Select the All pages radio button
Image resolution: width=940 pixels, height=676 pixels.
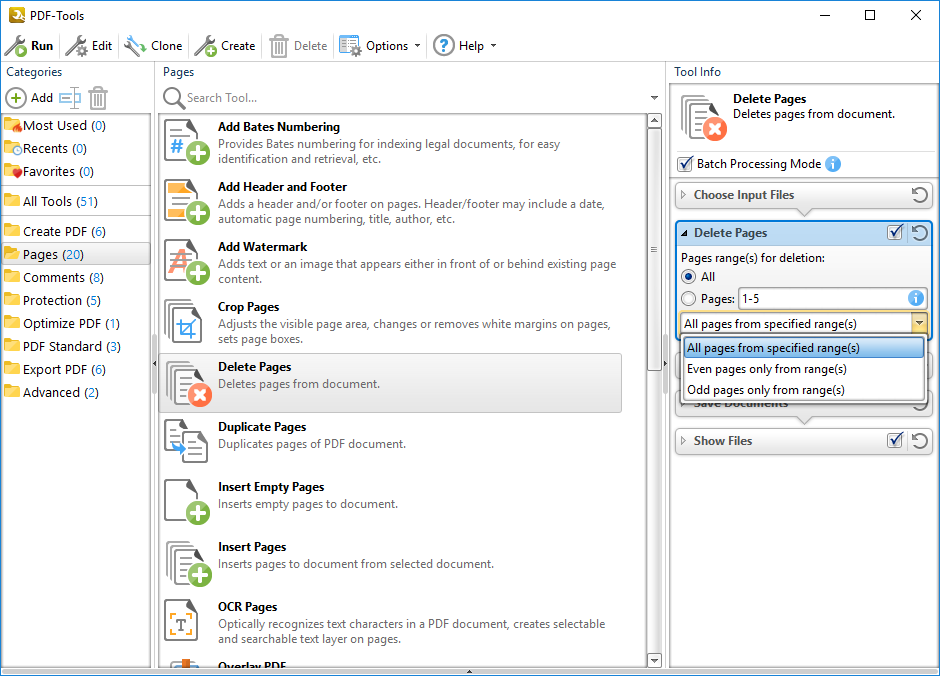(688, 277)
